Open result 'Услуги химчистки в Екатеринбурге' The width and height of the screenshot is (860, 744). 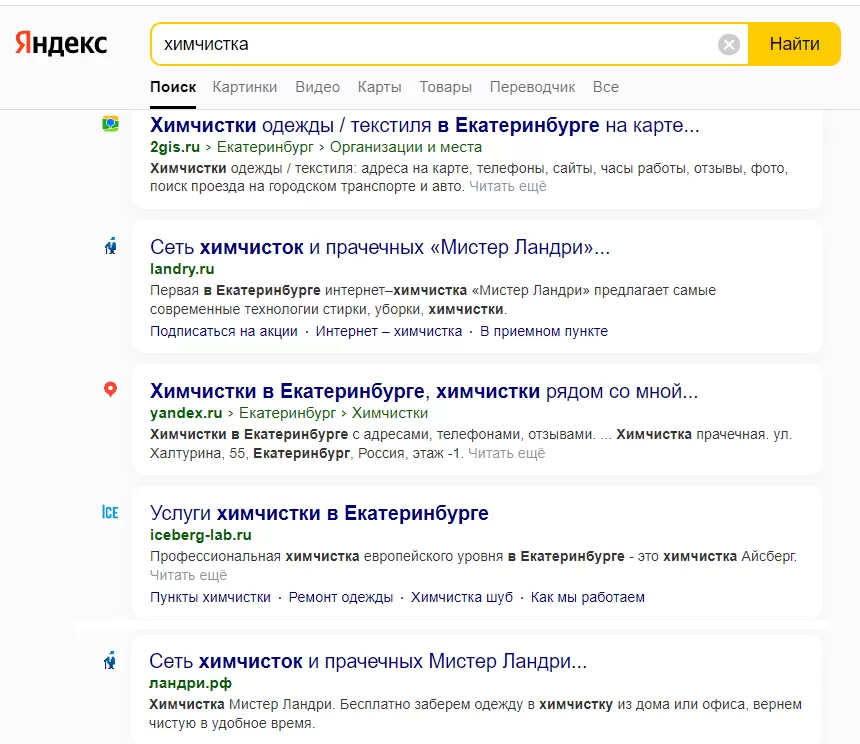319,513
